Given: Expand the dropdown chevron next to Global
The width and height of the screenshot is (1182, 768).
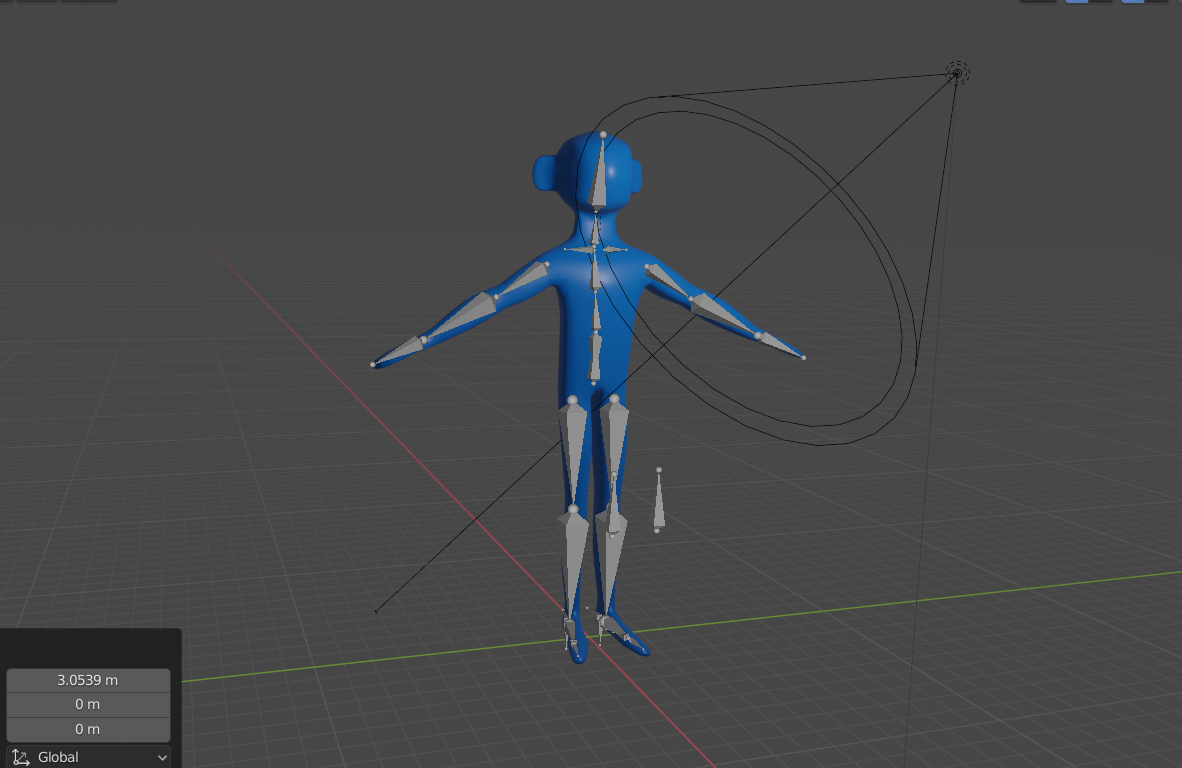Looking at the screenshot, I should (x=160, y=757).
